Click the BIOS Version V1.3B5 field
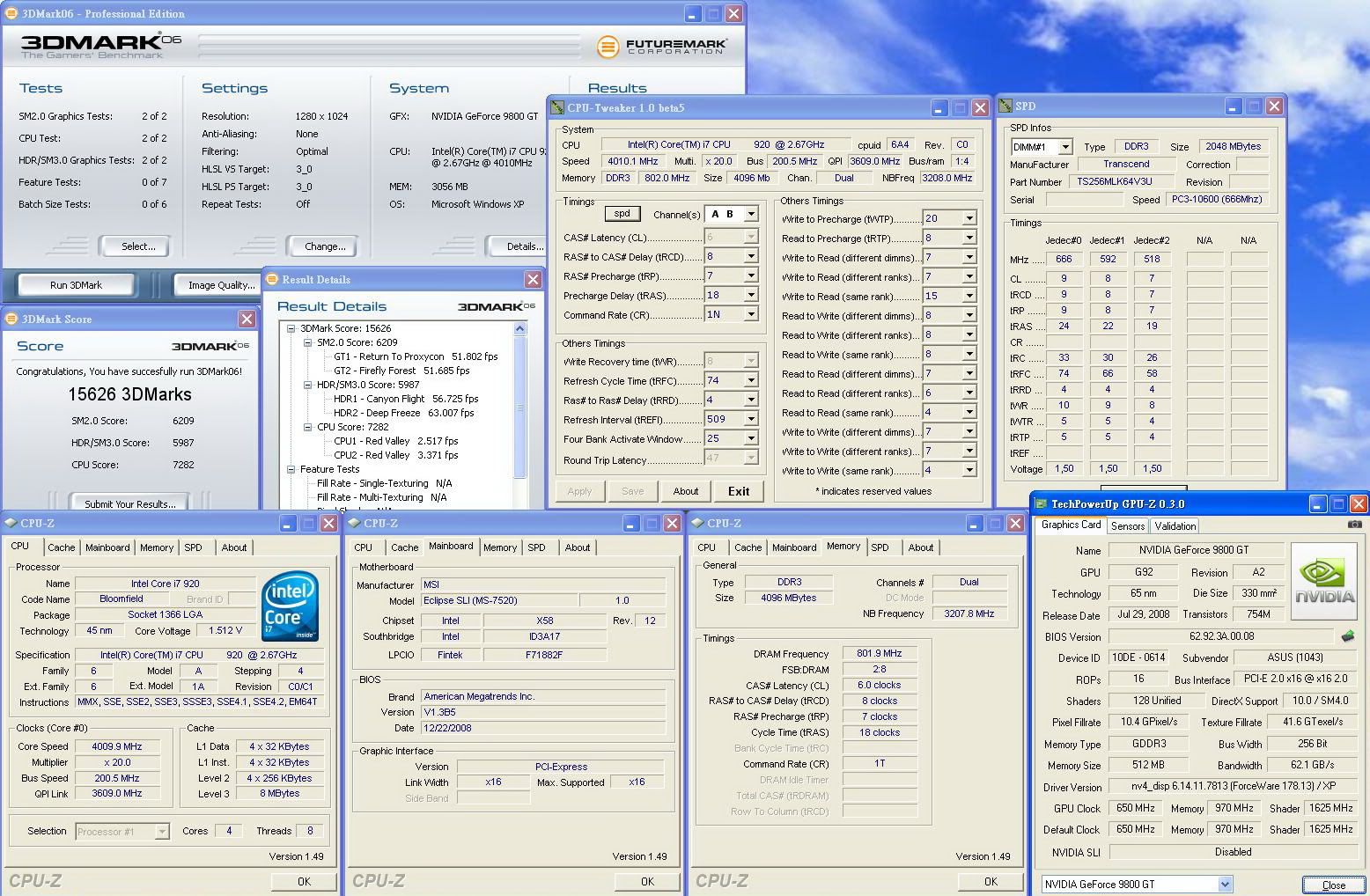The height and width of the screenshot is (896, 1370). point(543,712)
